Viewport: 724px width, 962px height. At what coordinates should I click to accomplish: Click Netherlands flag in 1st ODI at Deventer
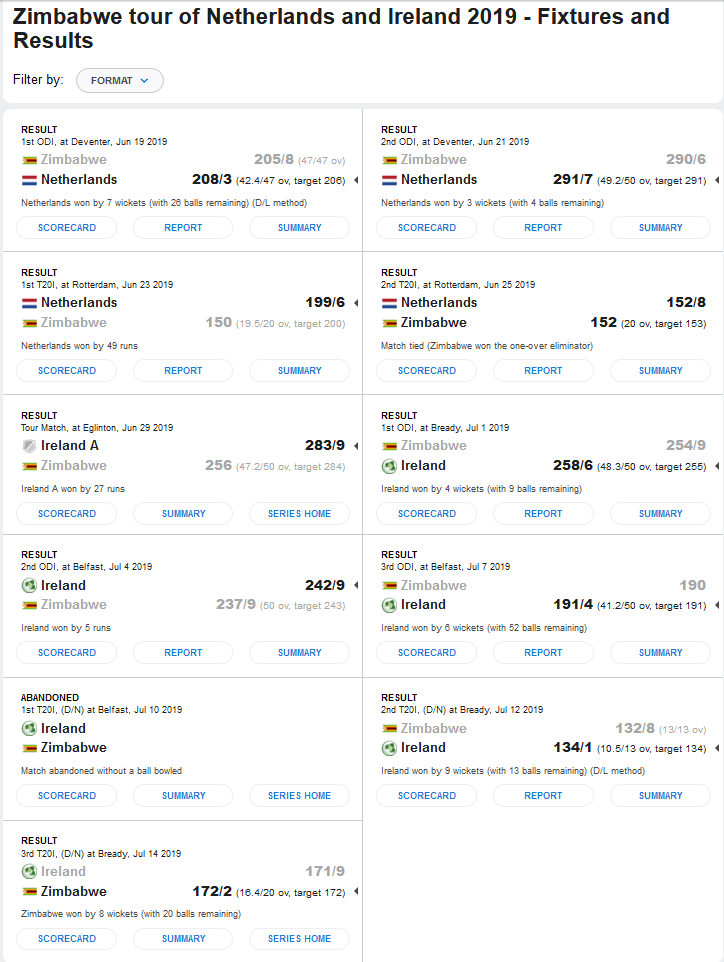coord(29,180)
